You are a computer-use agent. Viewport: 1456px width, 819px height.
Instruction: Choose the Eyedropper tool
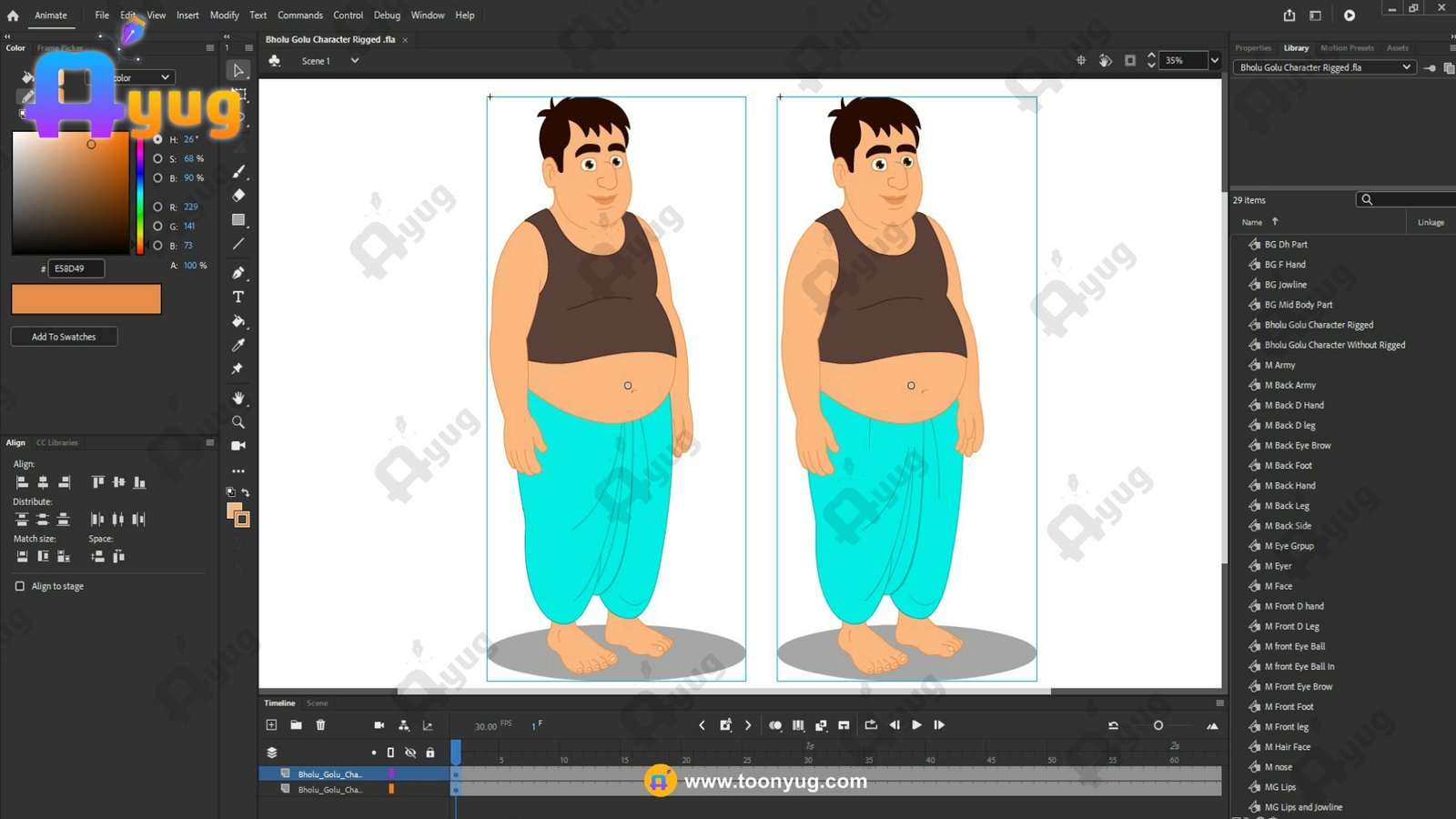238,345
